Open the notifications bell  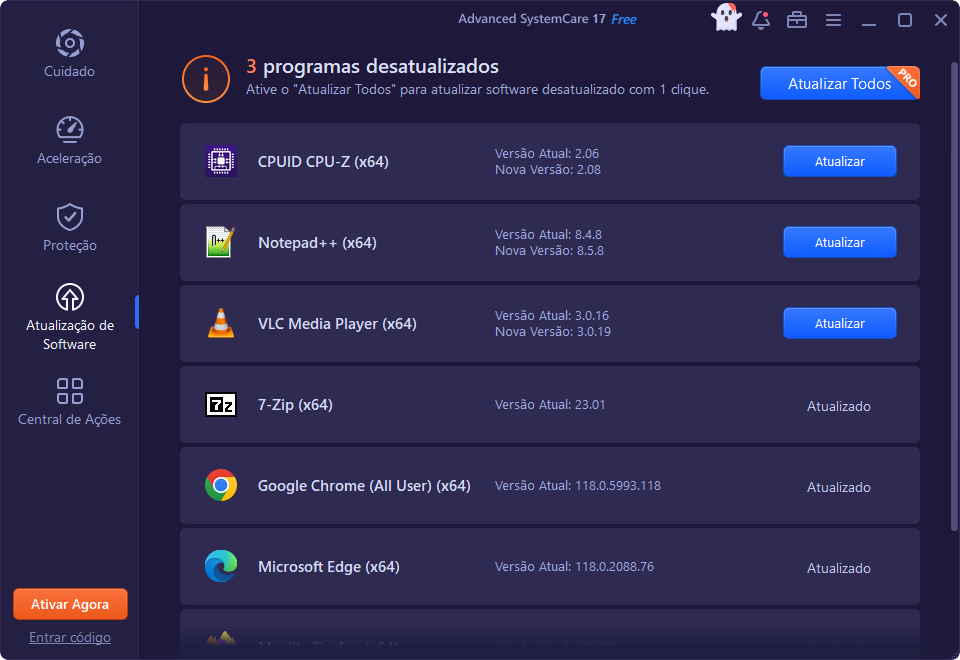761,20
